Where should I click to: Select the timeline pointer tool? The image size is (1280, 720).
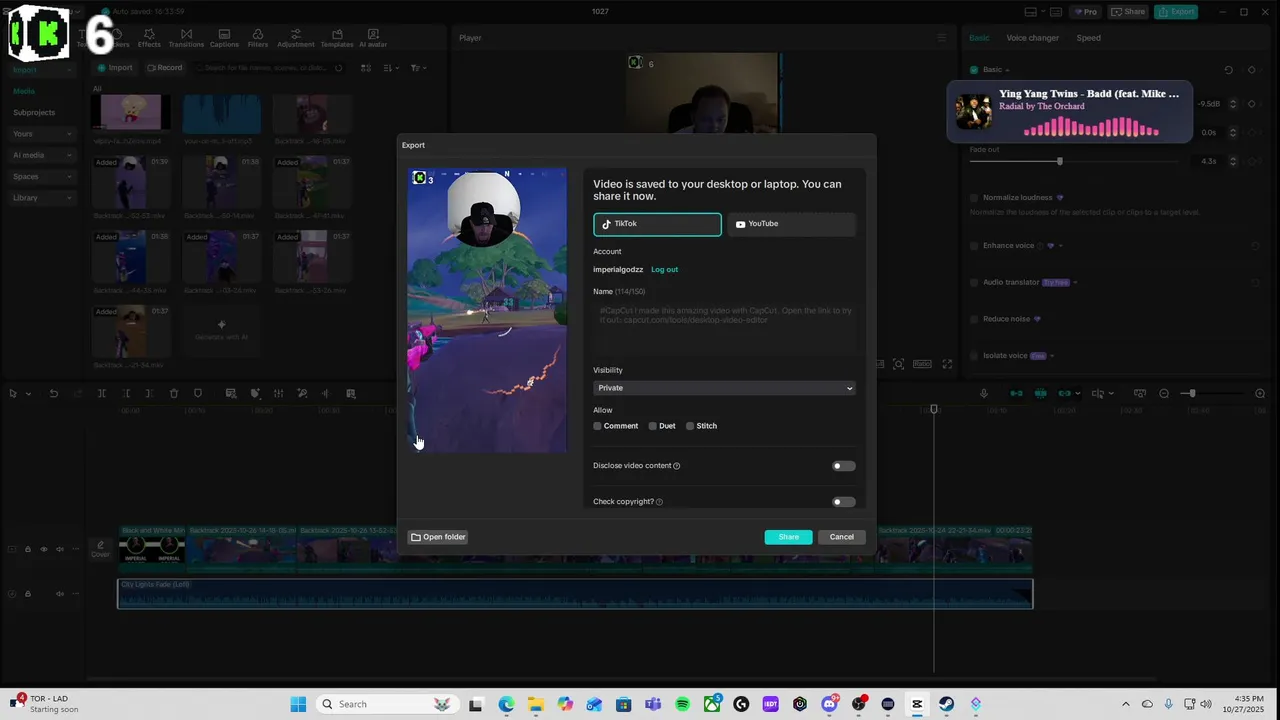pyautogui.click(x=14, y=394)
